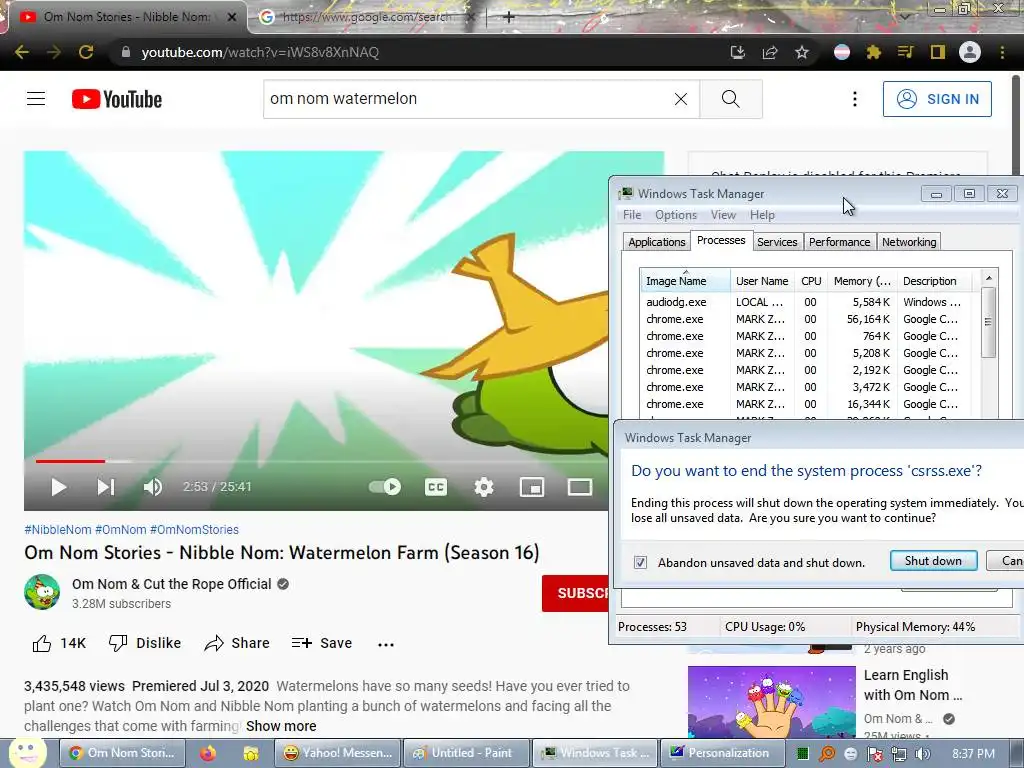This screenshot has height=768, width=1024.
Task: Click Show more in description
Action: point(281,726)
